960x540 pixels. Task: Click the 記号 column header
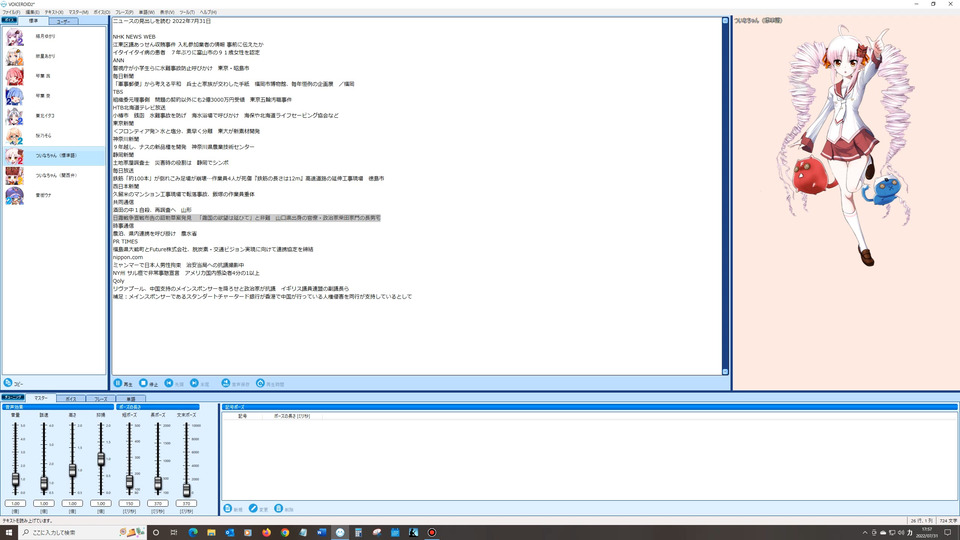coord(242,416)
